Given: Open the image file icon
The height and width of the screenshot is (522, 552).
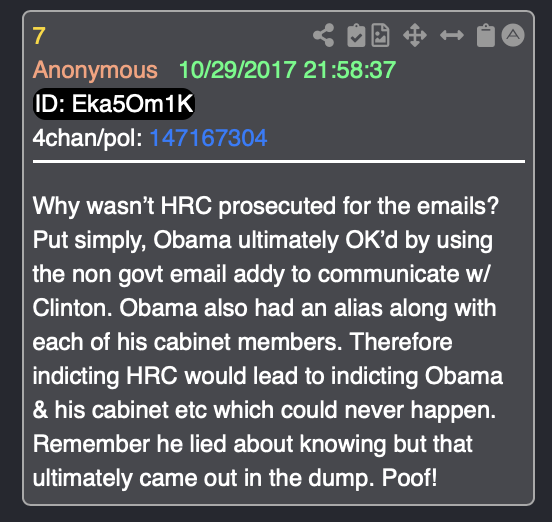Looking at the screenshot, I should click(381, 35).
